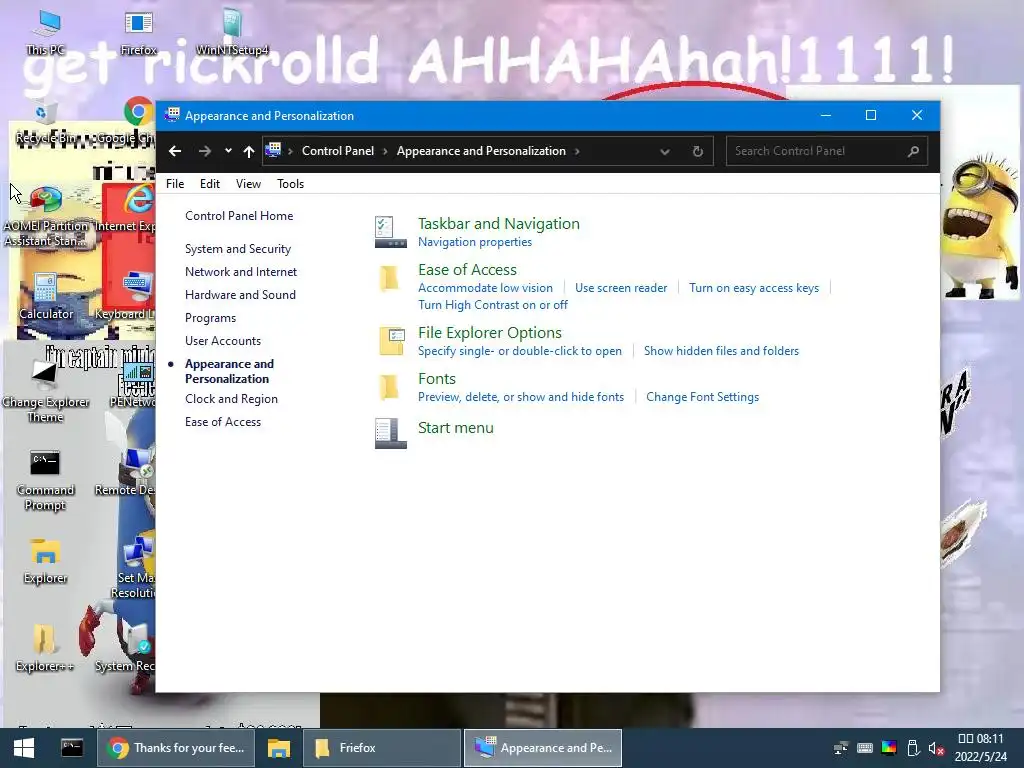Open System and Security category

[238, 249]
